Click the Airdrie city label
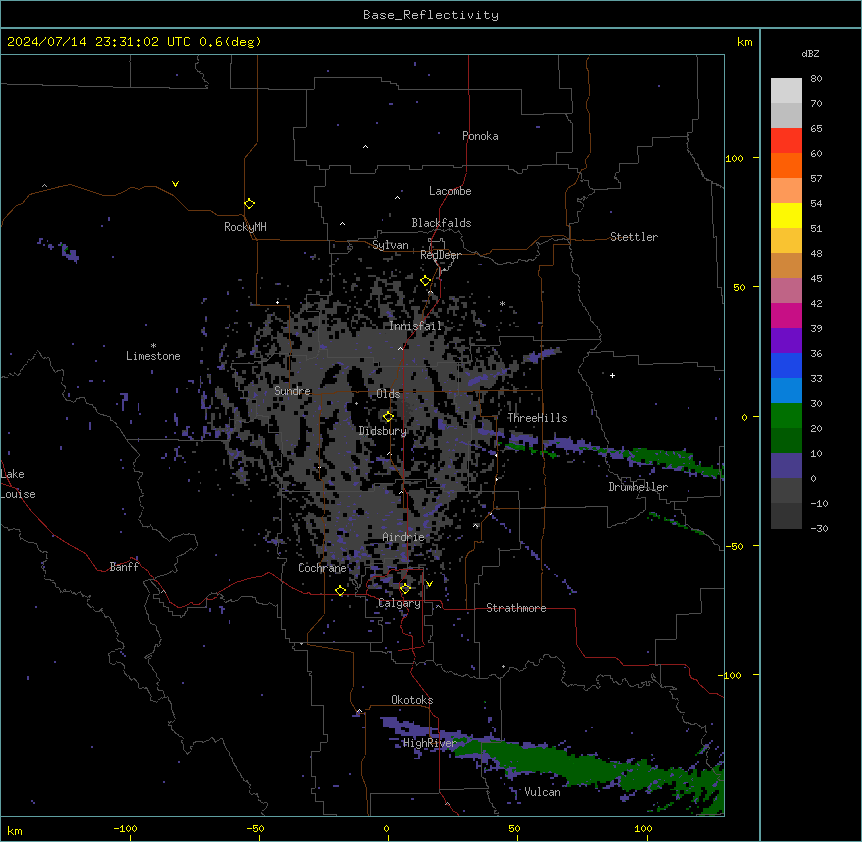The width and height of the screenshot is (862, 842). point(403,537)
